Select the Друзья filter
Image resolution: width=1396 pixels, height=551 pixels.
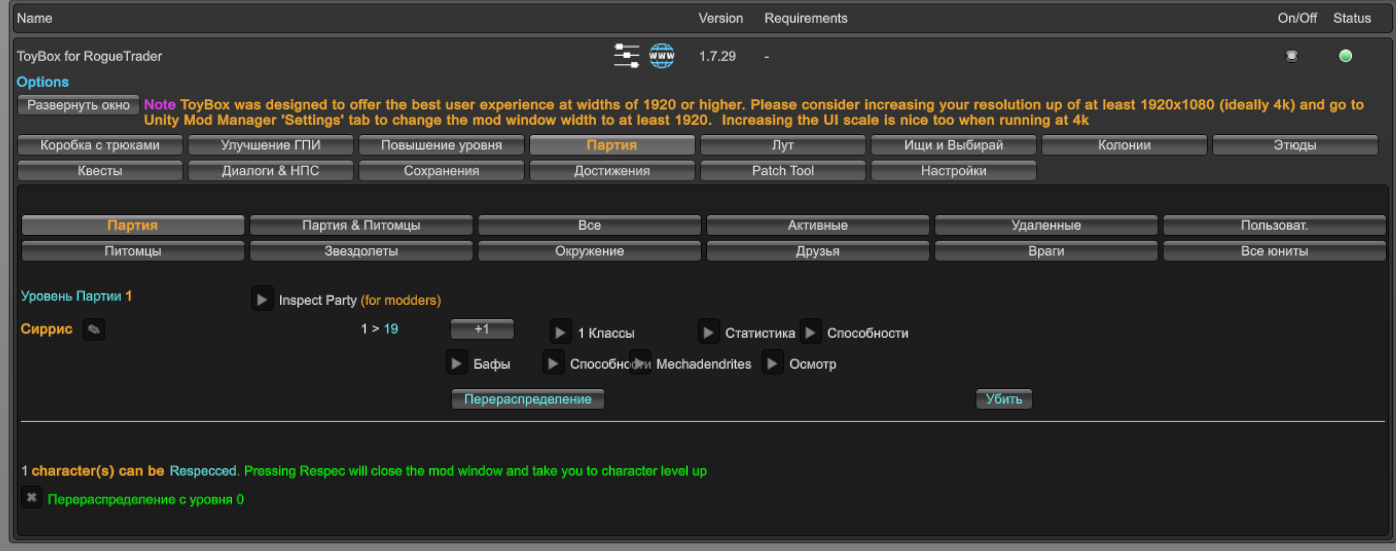click(818, 251)
